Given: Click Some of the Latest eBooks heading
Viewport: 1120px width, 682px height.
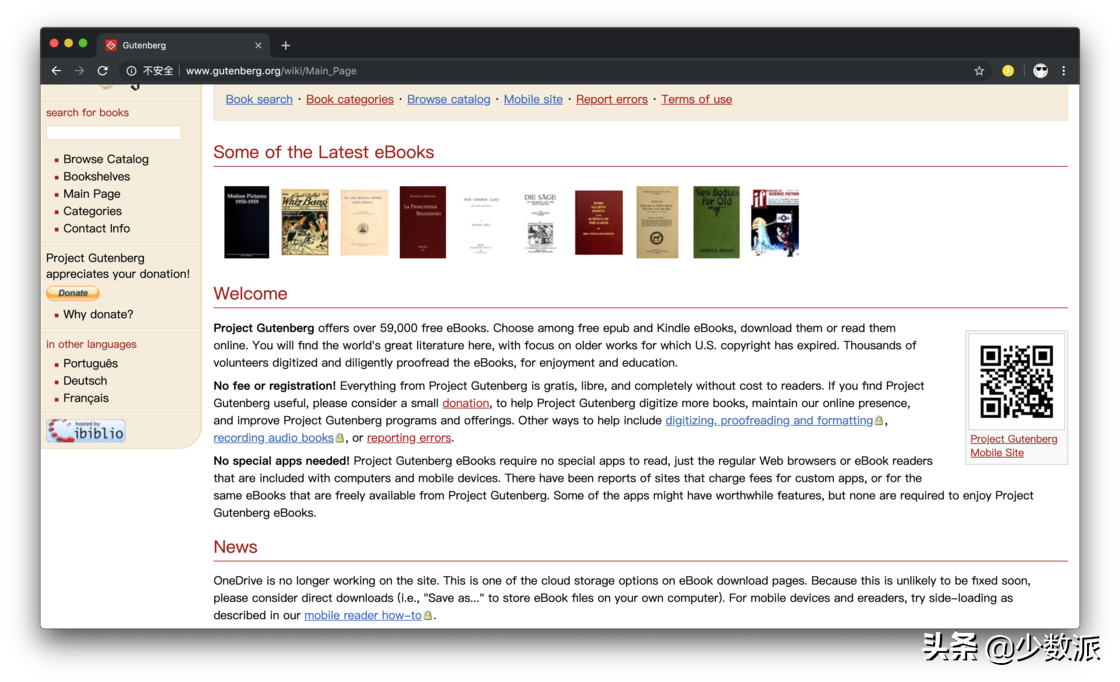Looking at the screenshot, I should pos(324,152).
